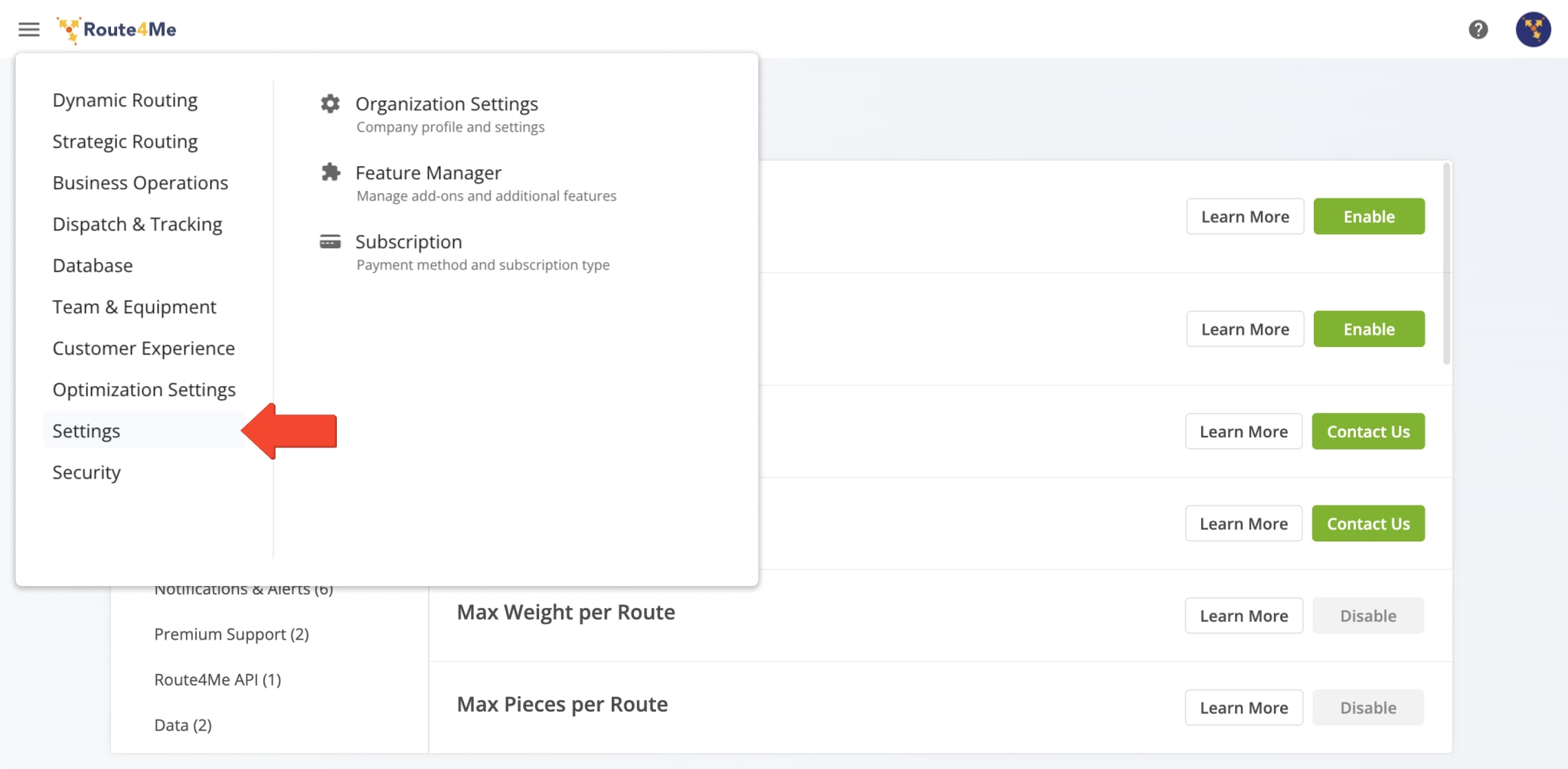Open Dispatch & Tracking
The image size is (1568, 769).
pyautogui.click(x=137, y=224)
